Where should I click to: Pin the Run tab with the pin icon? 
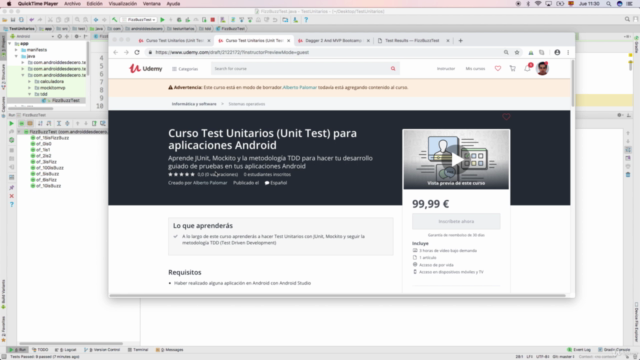point(11,188)
